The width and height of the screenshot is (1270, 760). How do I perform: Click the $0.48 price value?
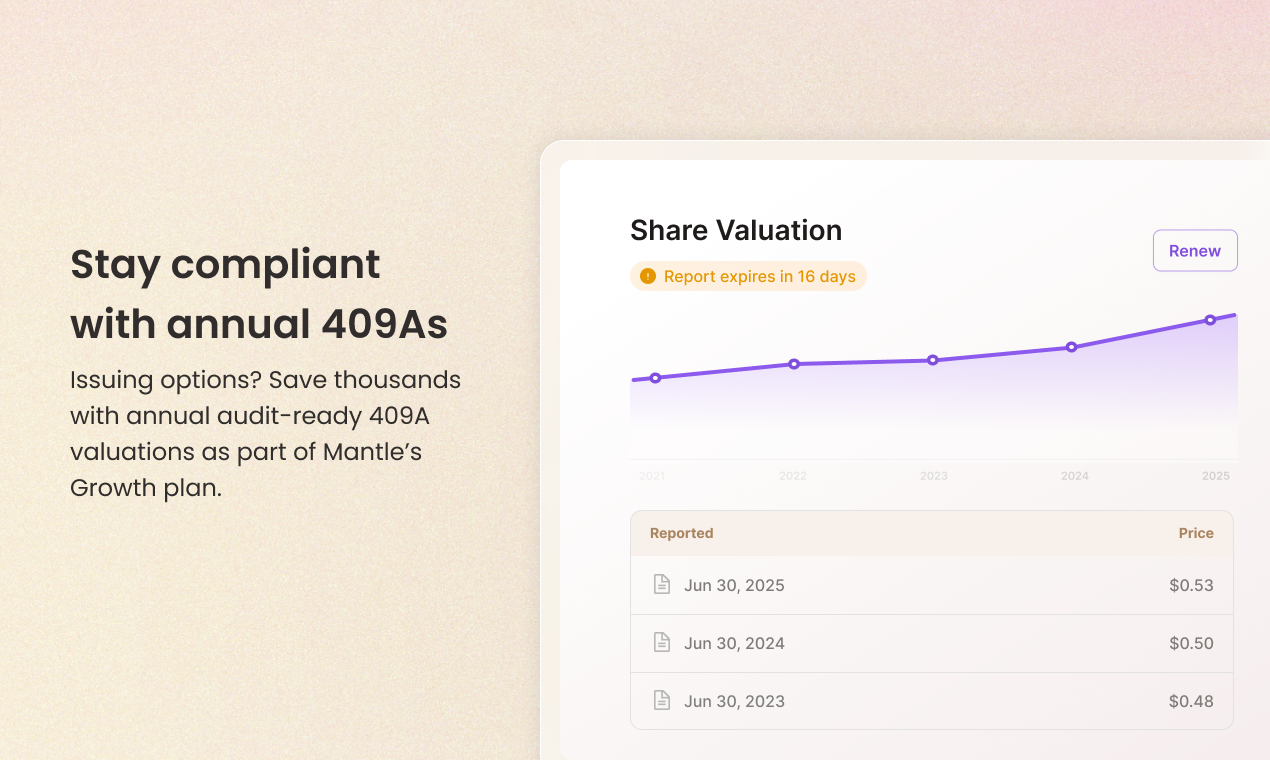point(1191,702)
